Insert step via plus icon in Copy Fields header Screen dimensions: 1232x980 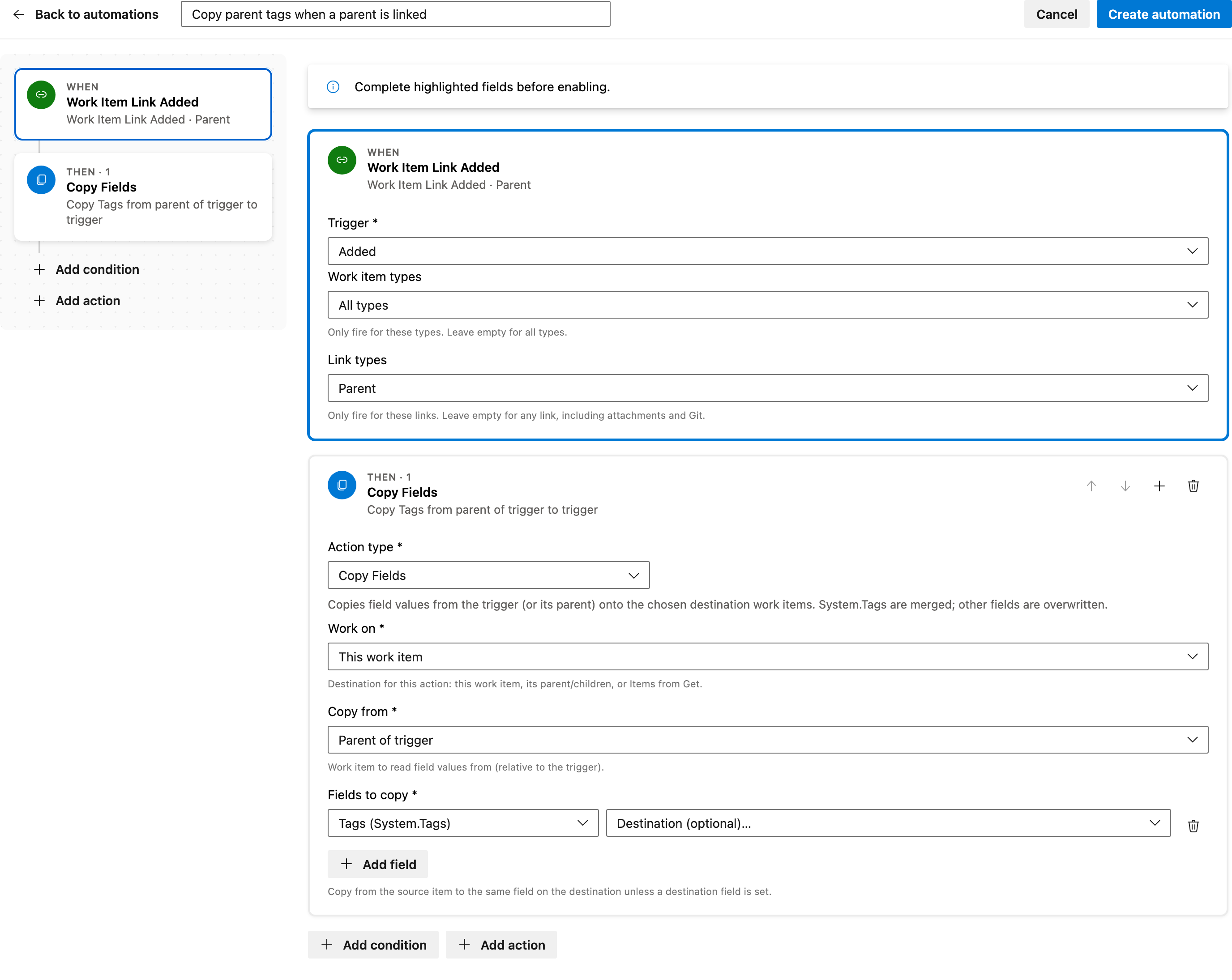coord(1159,486)
